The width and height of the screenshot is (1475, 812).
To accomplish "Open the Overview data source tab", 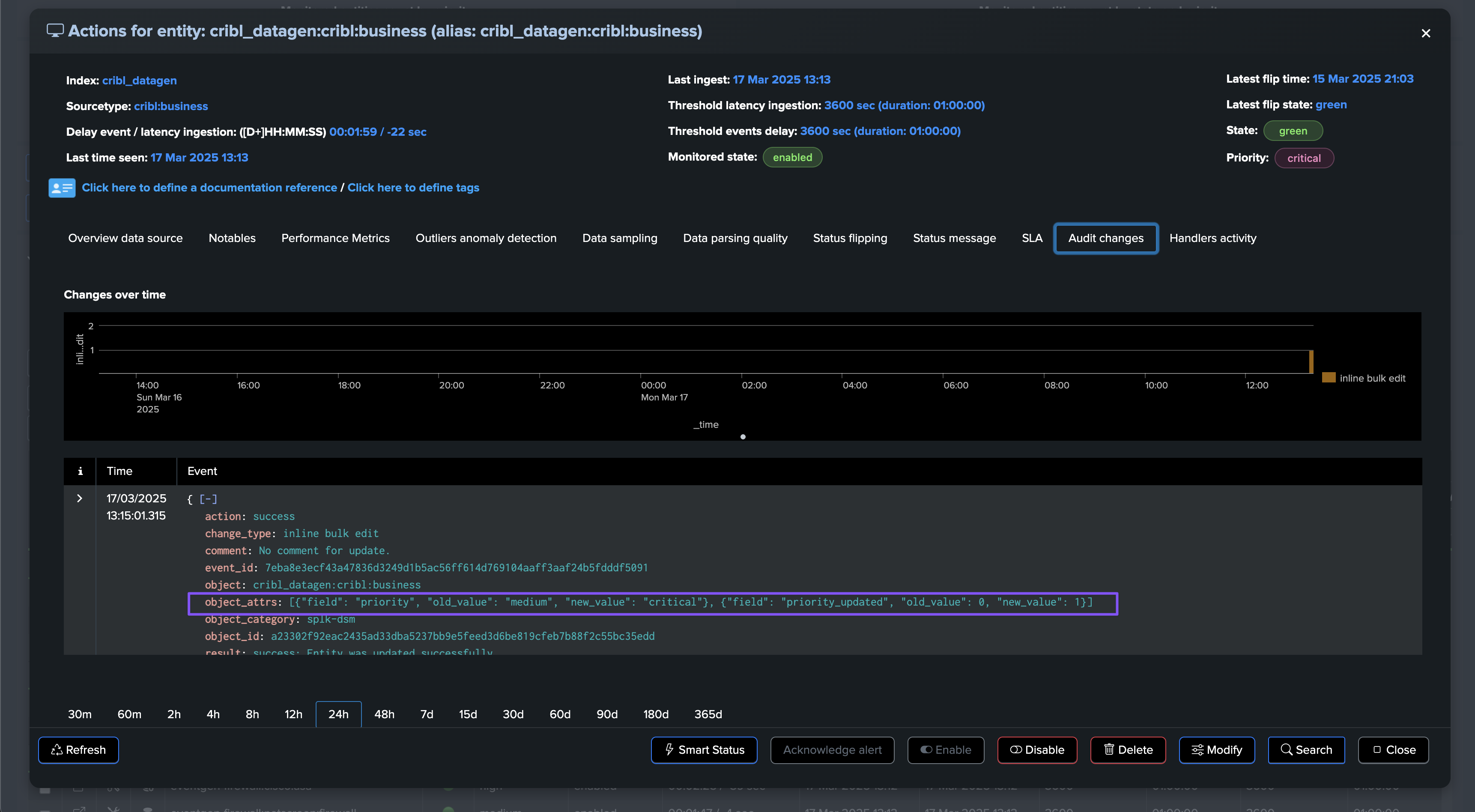I will click(x=125, y=238).
